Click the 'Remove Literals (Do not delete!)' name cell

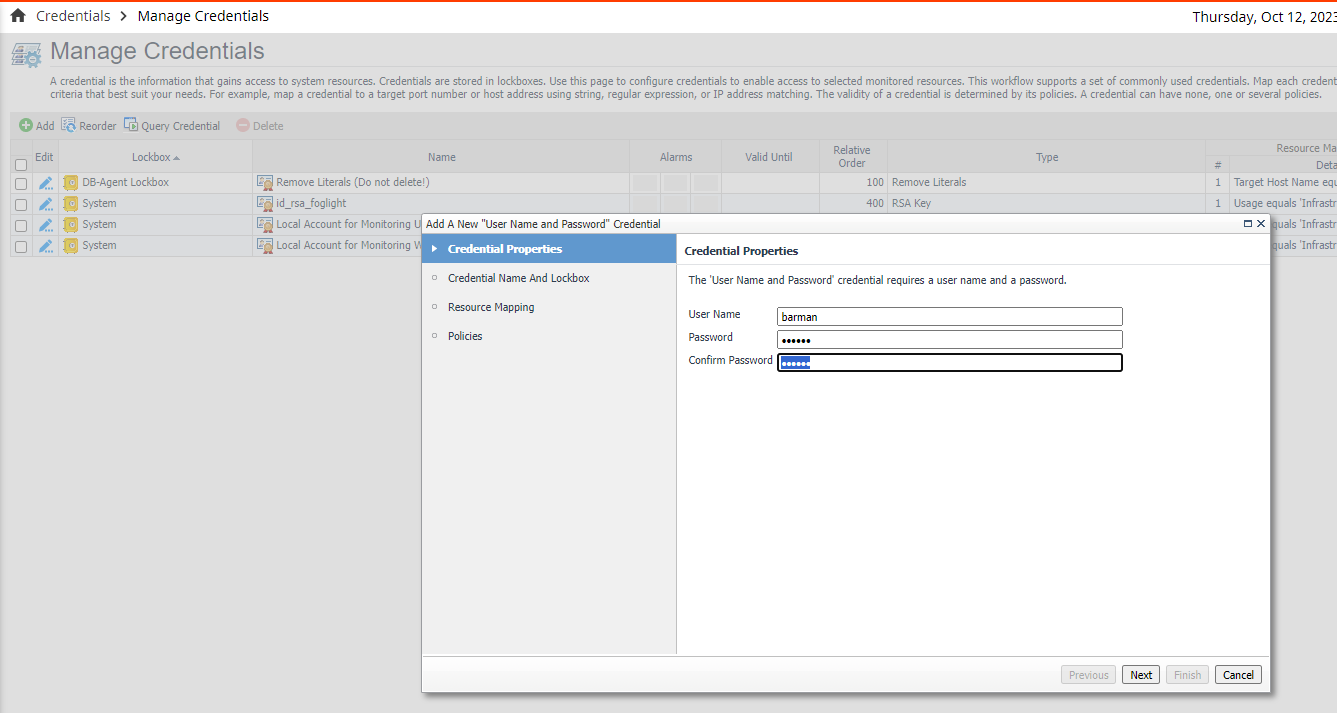tap(353, 183)
